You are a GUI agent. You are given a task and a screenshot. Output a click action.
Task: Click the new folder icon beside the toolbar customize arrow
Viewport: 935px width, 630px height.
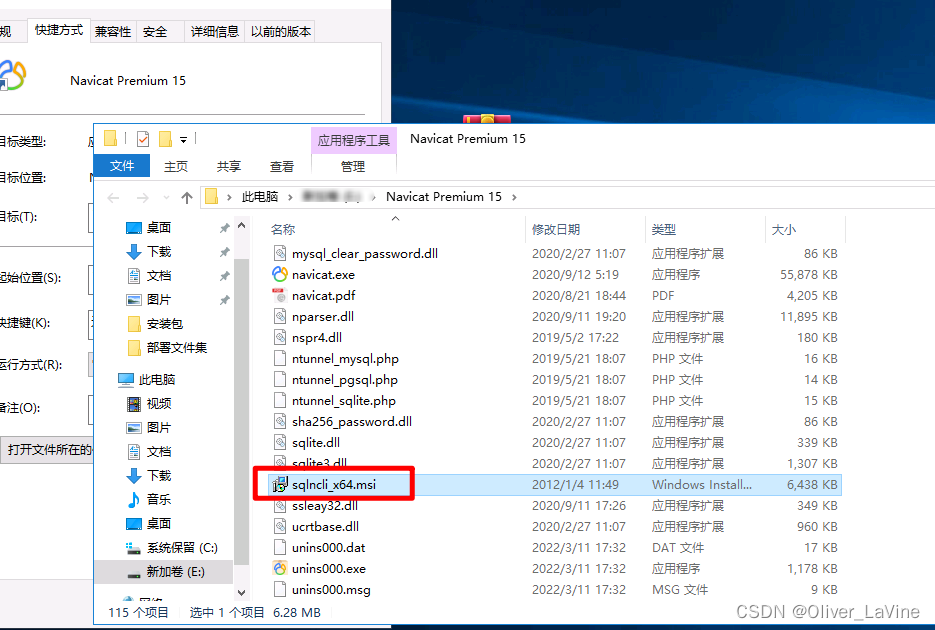click(165, 139)
